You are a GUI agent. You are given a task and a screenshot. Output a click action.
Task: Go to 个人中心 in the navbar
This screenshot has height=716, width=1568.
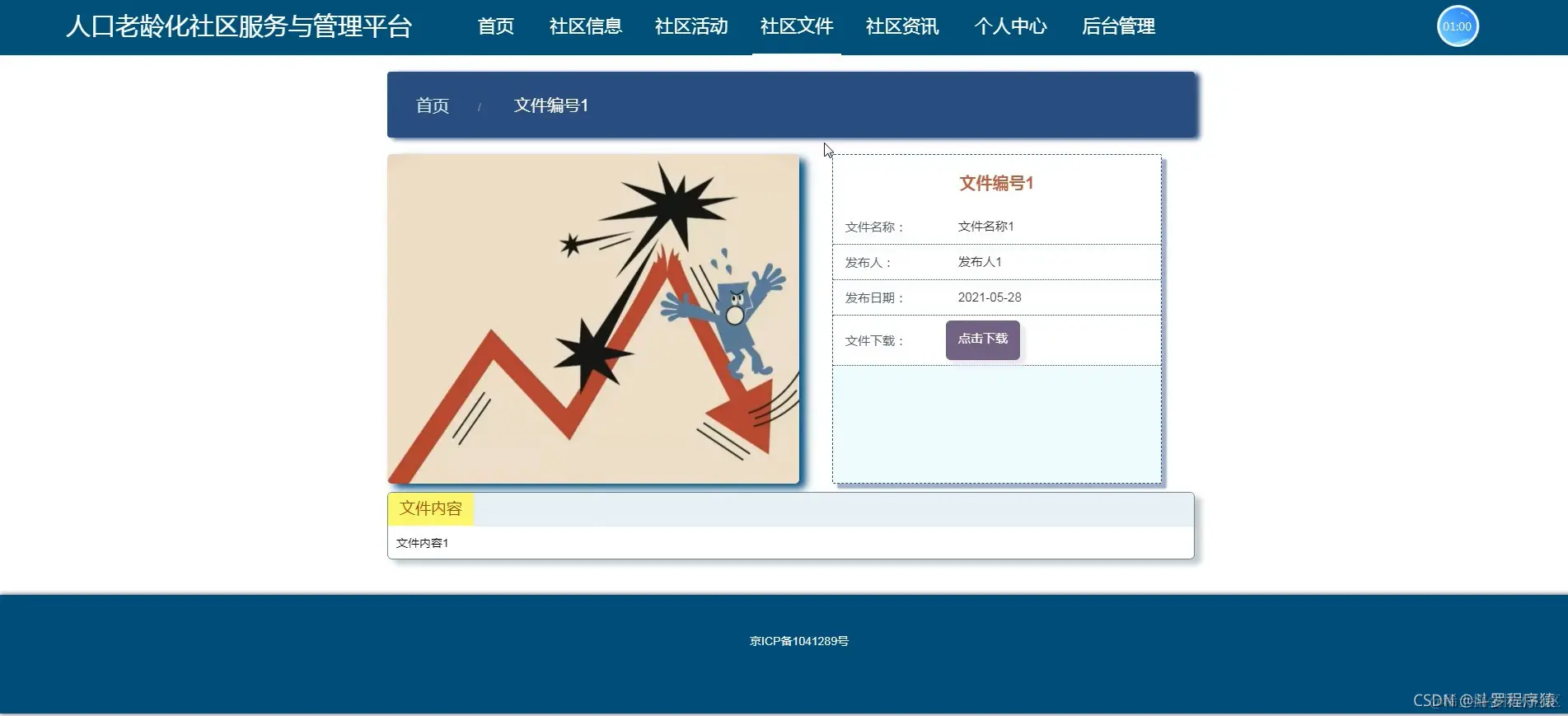1010,26
